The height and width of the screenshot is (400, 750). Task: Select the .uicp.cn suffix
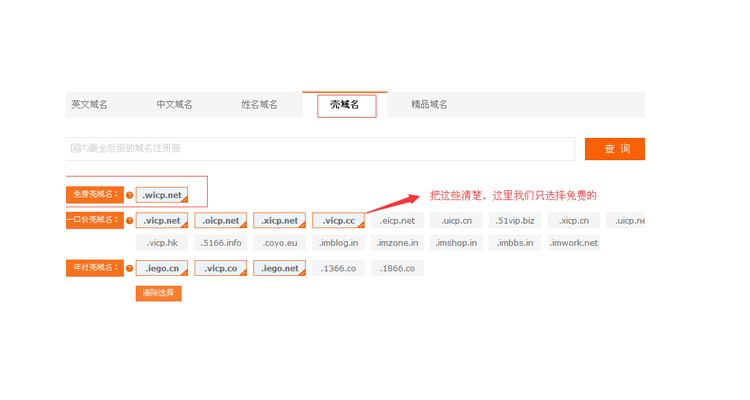(456, 221)
